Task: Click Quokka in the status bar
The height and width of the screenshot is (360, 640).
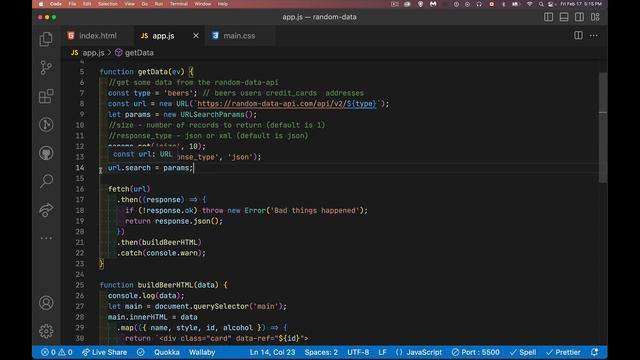Action: tap(167, 352)
